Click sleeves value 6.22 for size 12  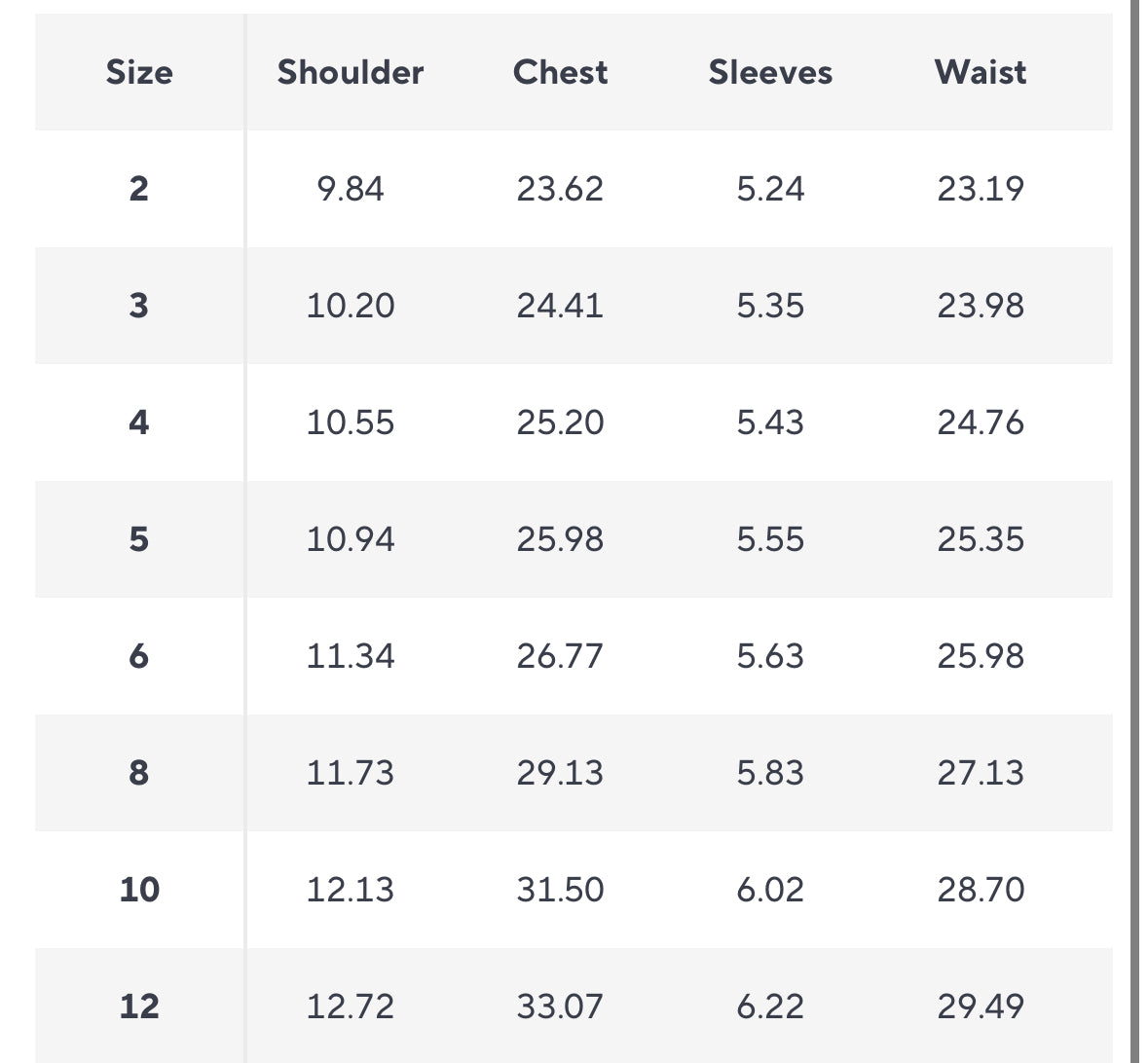tap(770, 1007)
